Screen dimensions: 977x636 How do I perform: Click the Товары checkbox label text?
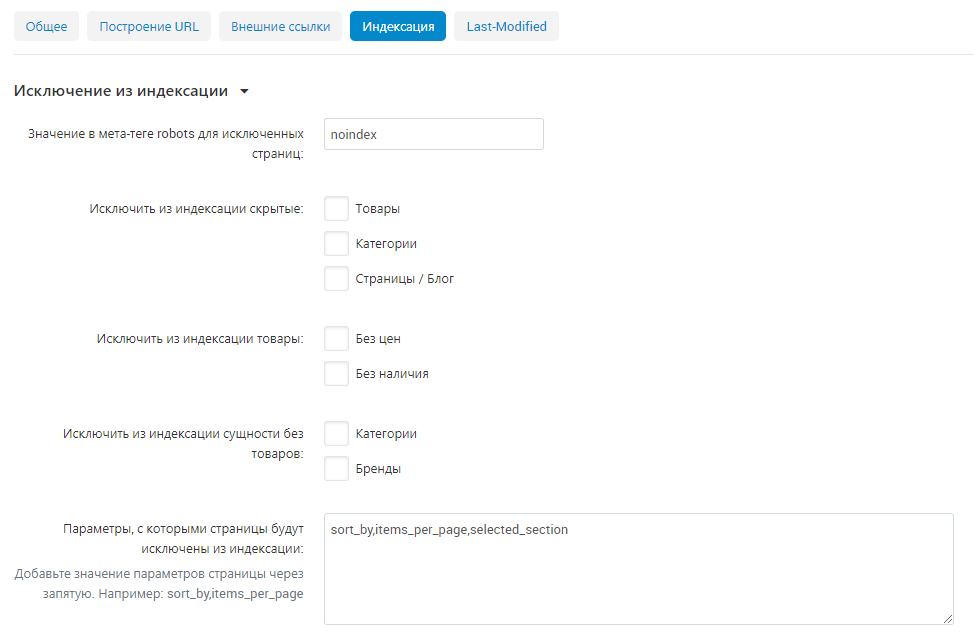click(x=378, y=209)
